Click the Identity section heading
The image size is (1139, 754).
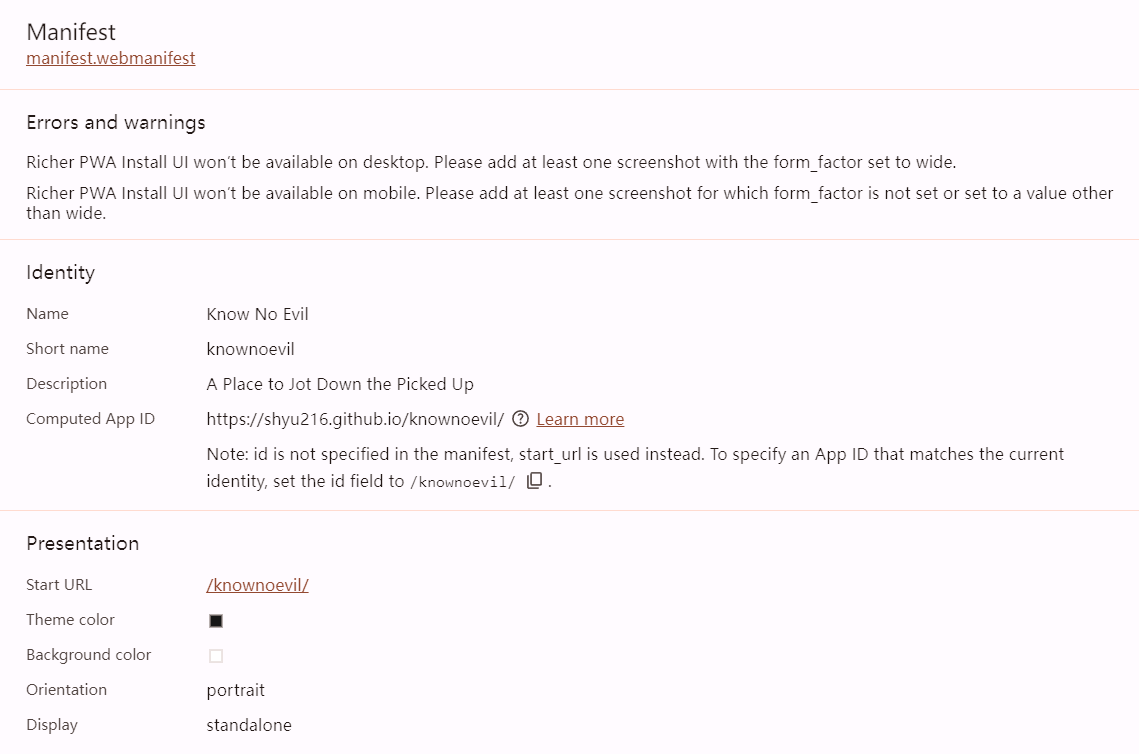point(60,273)
